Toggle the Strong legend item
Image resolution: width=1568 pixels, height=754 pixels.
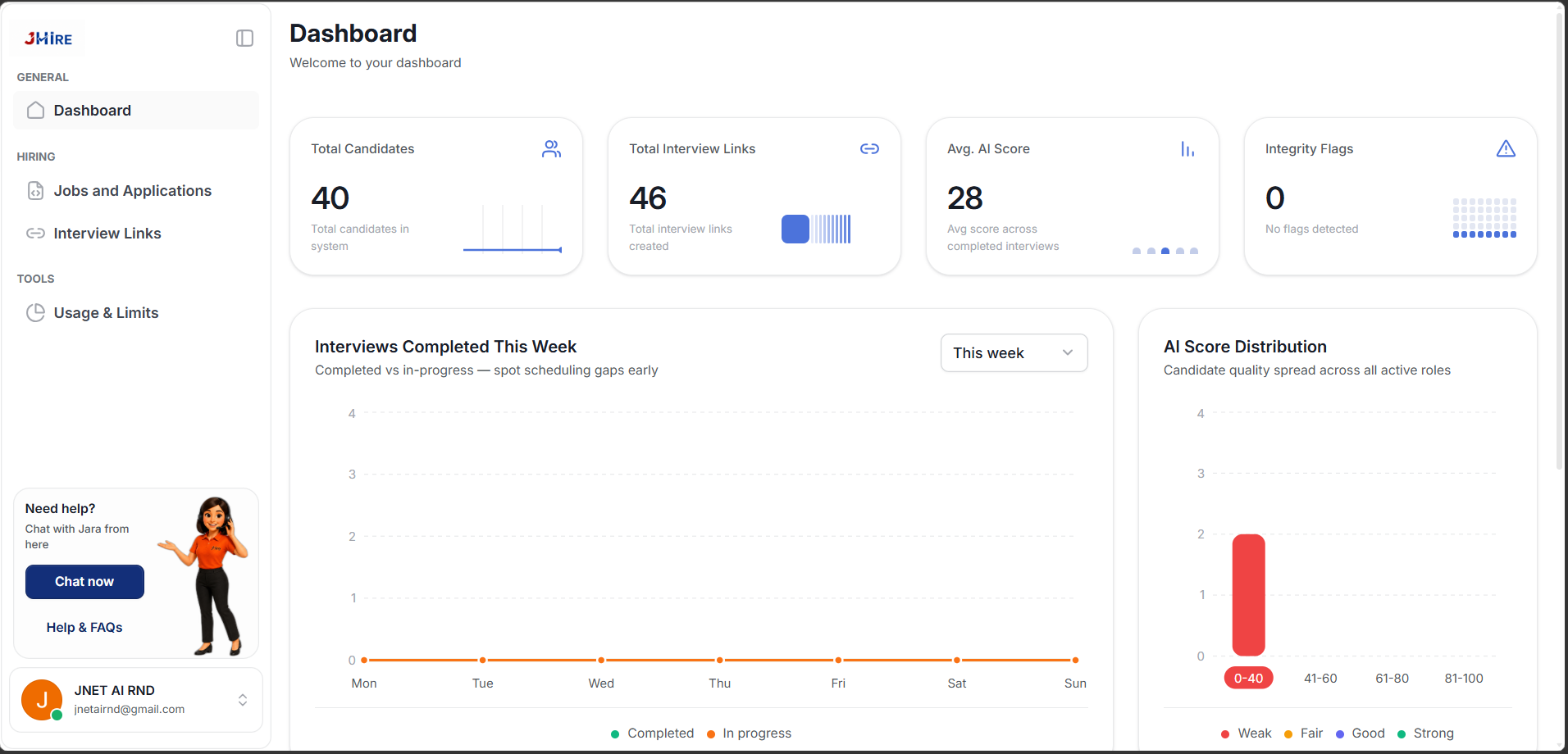pyautogui.click(x=1426, y=734)
